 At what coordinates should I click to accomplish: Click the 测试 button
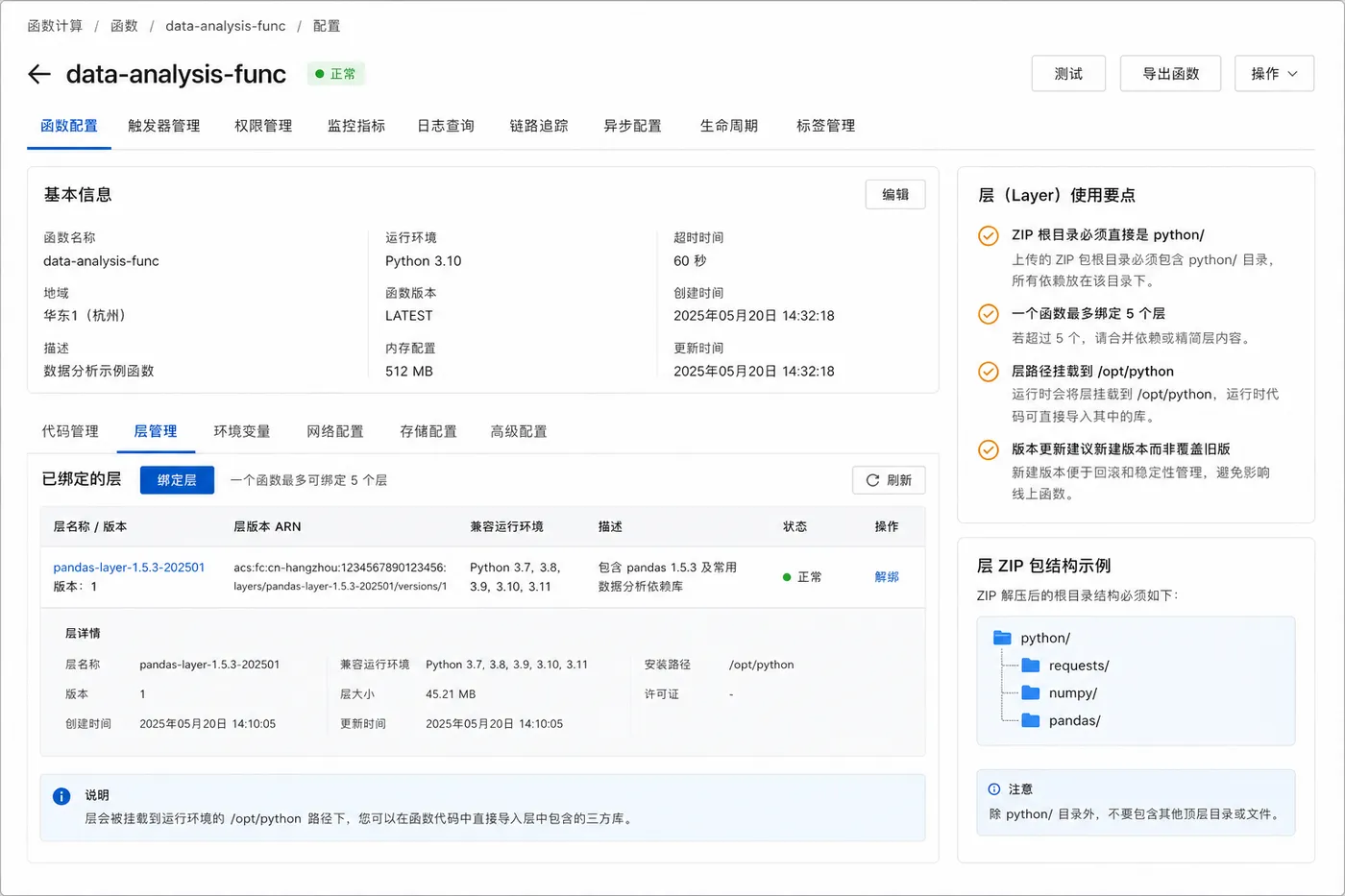pos(1068,74)
